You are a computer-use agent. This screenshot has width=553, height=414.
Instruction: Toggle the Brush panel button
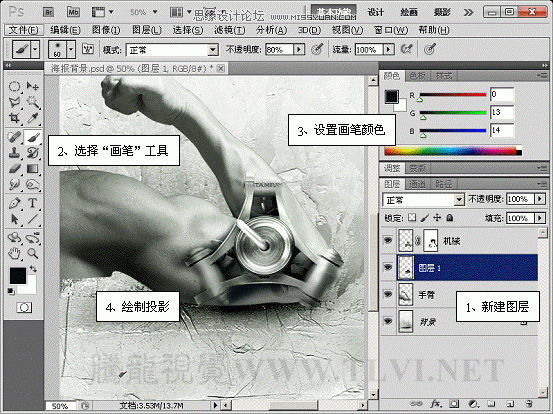pos(88,49)
